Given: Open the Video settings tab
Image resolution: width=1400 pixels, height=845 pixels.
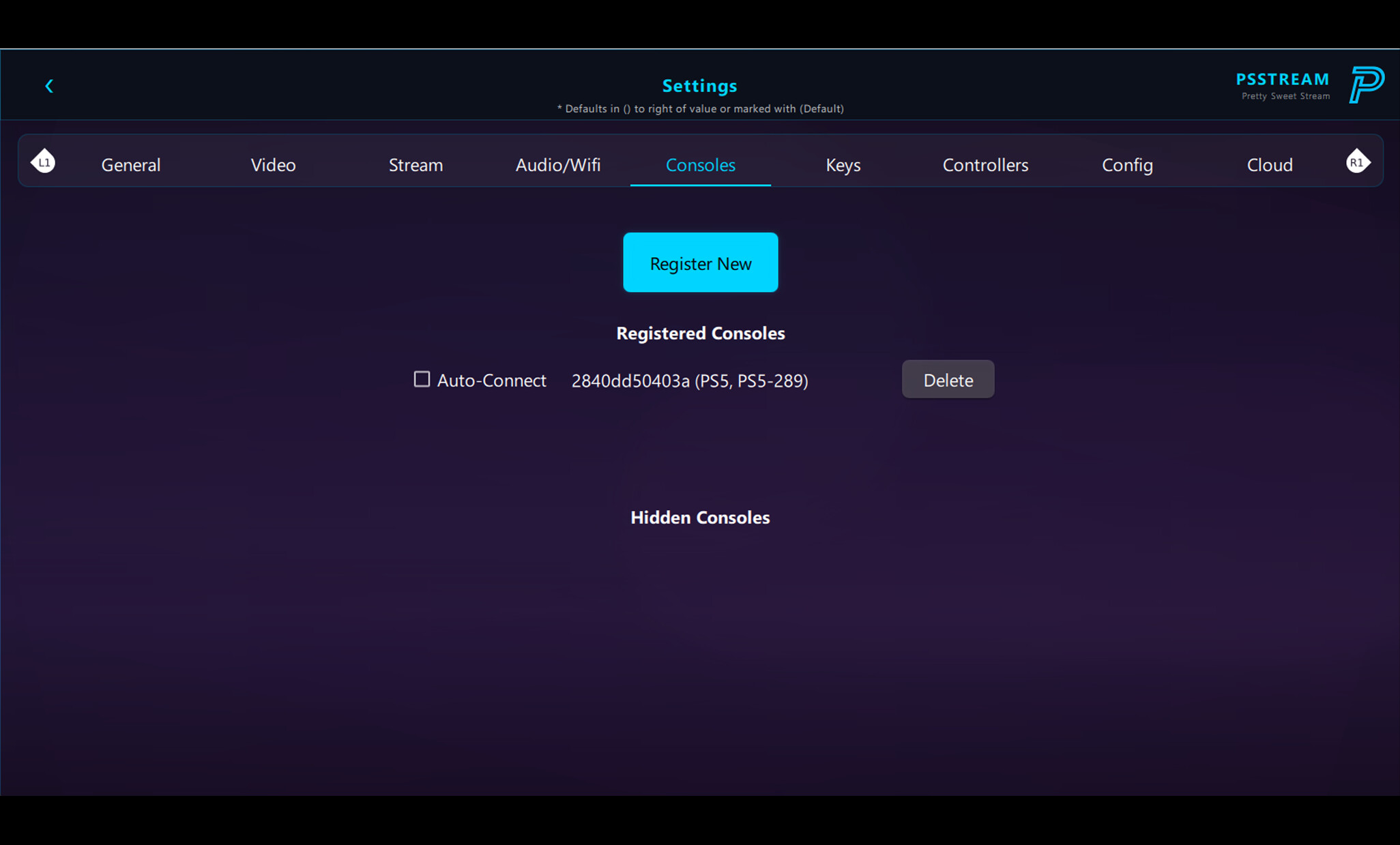Looking at the screenshot, I should 273,164.
